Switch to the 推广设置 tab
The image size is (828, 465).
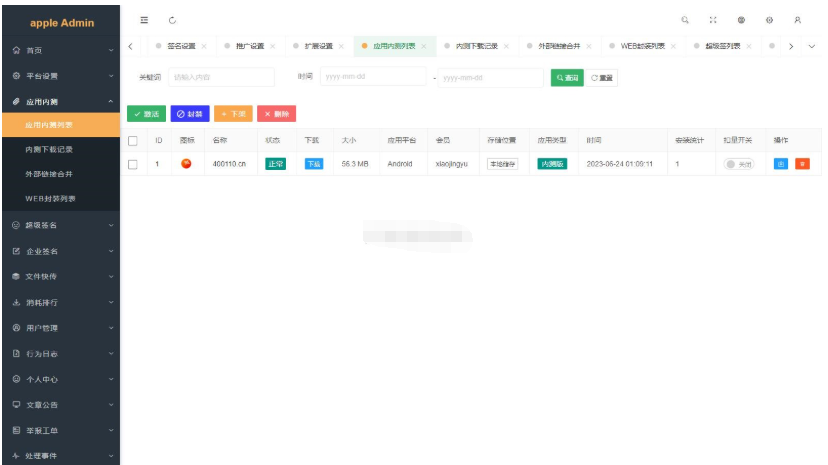pos(250,46)
